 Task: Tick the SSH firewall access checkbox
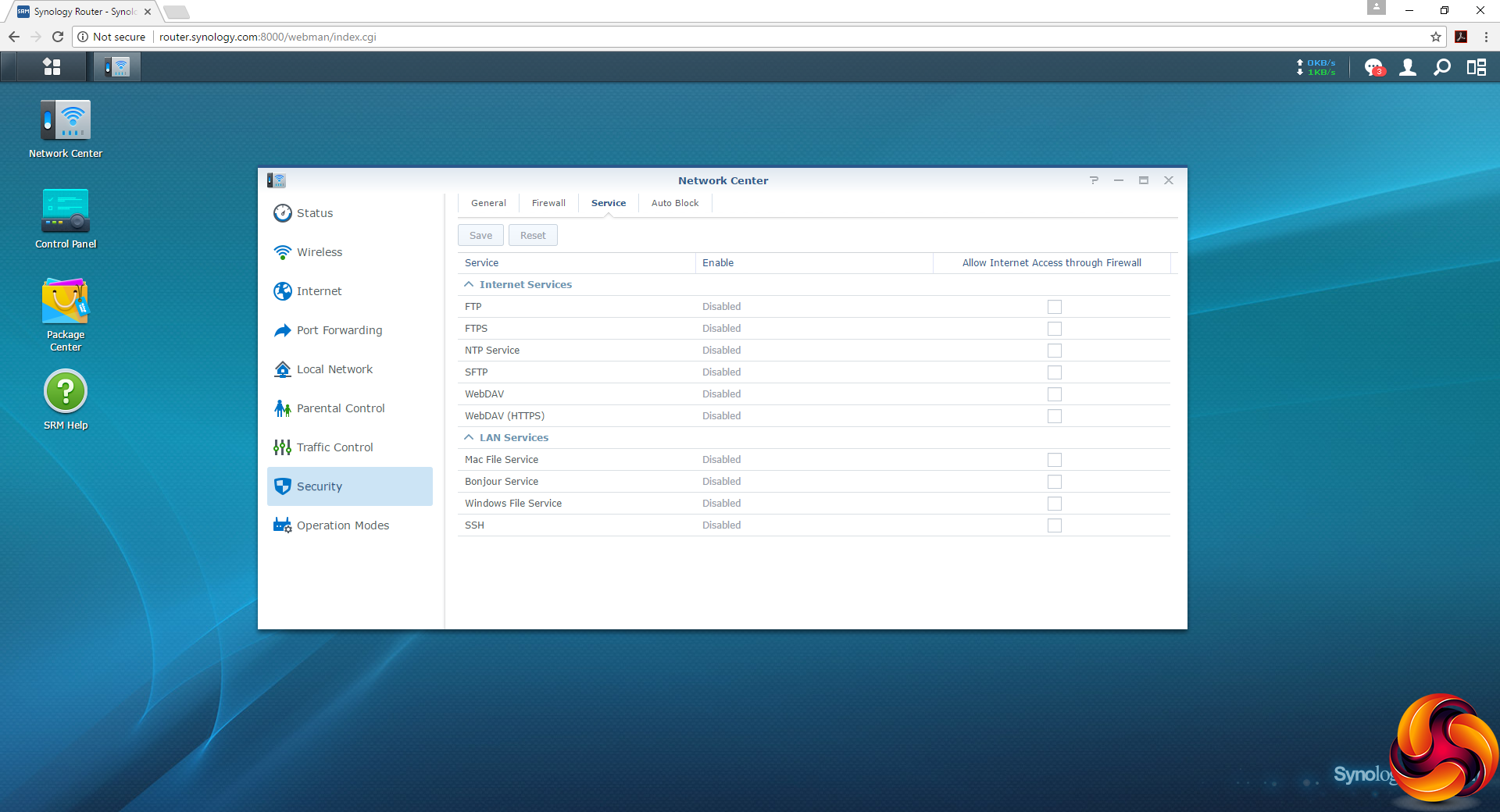(x=1054, y=525)
